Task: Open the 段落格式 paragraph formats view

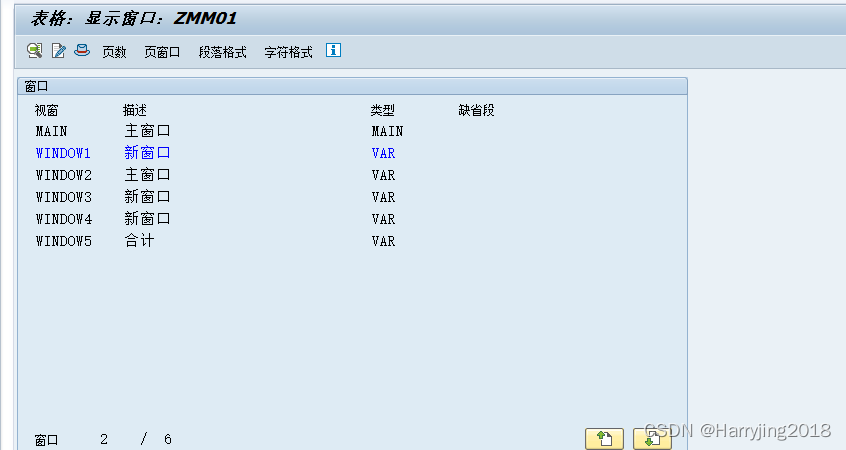Action: [x=222, y=52]
